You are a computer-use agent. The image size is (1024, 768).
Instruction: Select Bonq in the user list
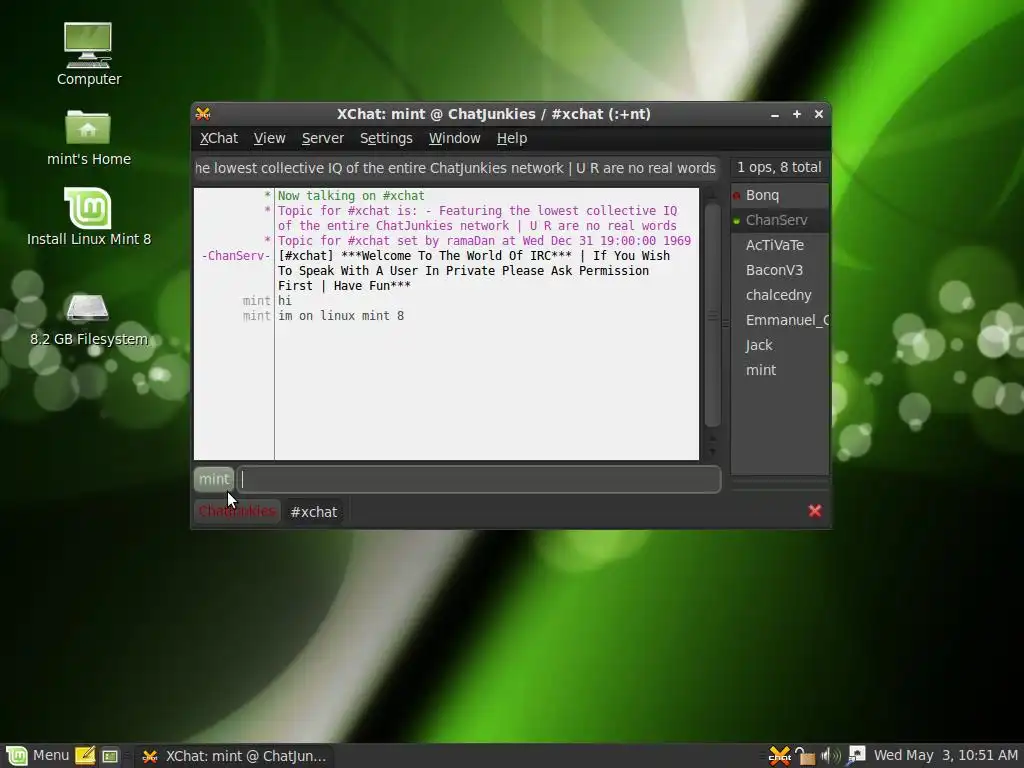click(x=780, y=195)
